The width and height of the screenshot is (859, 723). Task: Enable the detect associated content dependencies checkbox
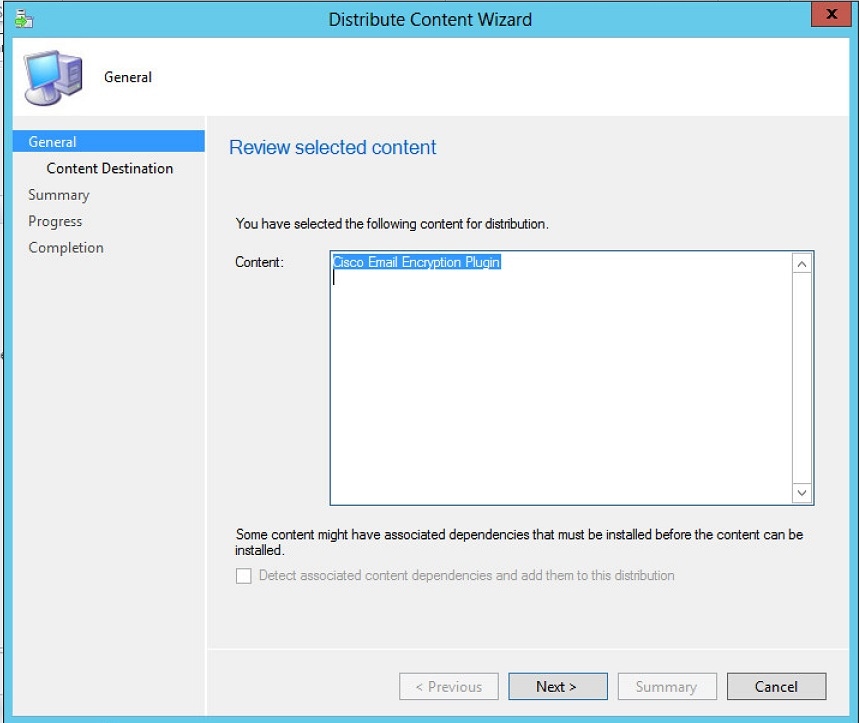pos(242,575)
